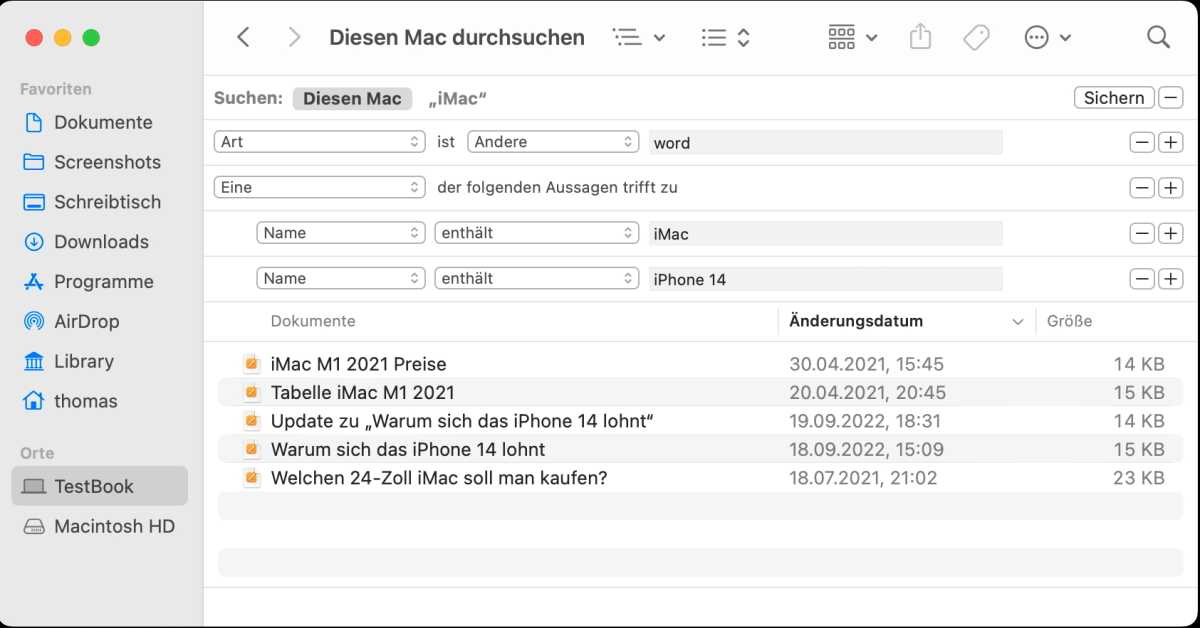Image resolution: width=1200 pixels, height=628 pixels.
Task: Click file icon of Welchen 24-Zoll iMac
Action: point(252,477)
